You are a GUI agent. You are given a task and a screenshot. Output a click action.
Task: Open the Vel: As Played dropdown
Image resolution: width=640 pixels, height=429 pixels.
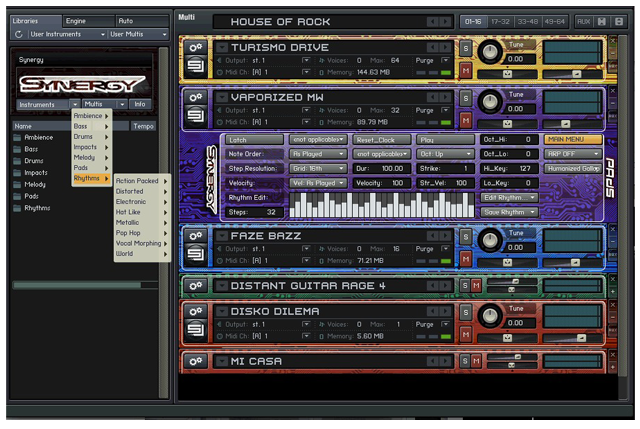tap(318, 183)
